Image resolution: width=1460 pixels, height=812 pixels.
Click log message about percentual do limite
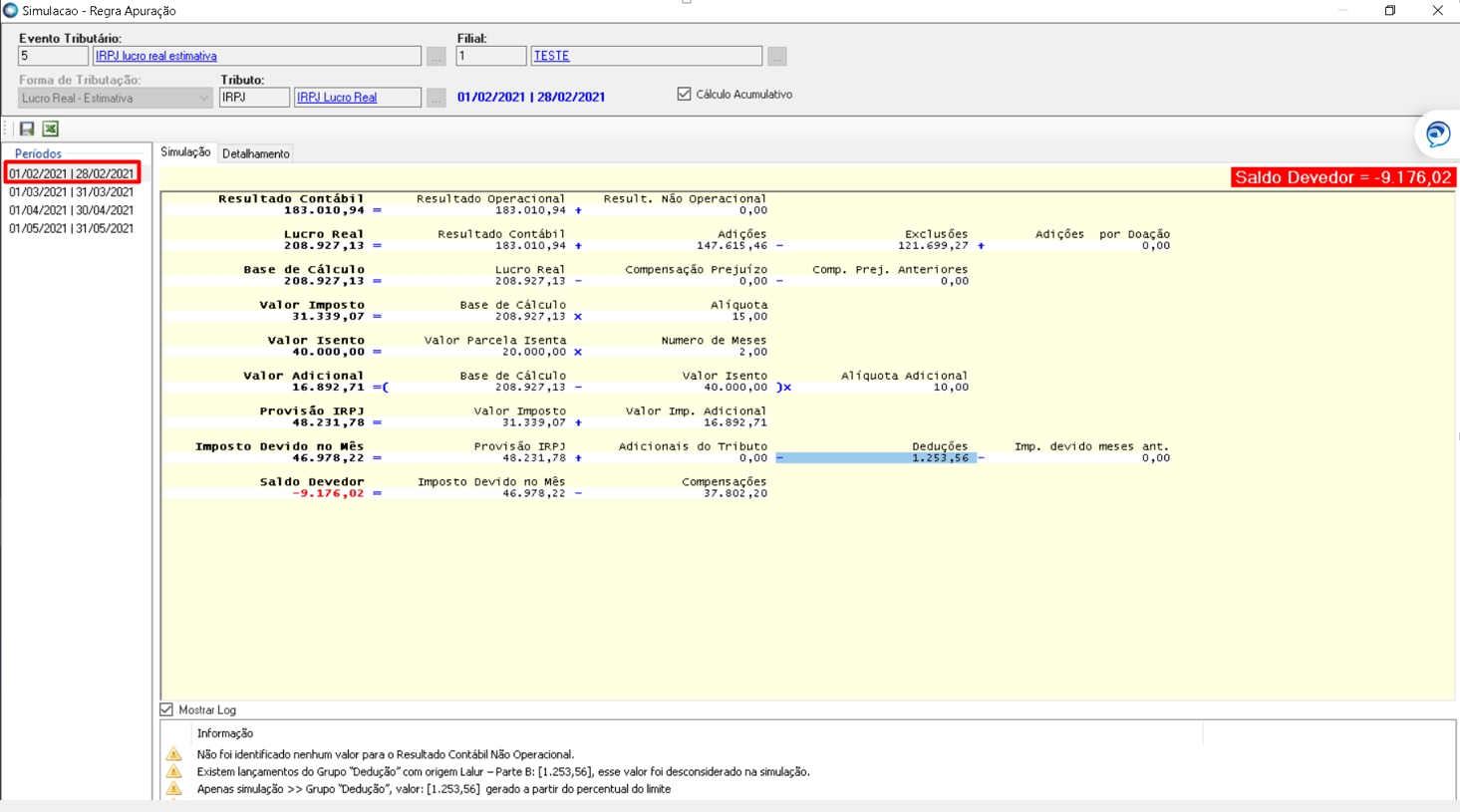pos(434,788)
